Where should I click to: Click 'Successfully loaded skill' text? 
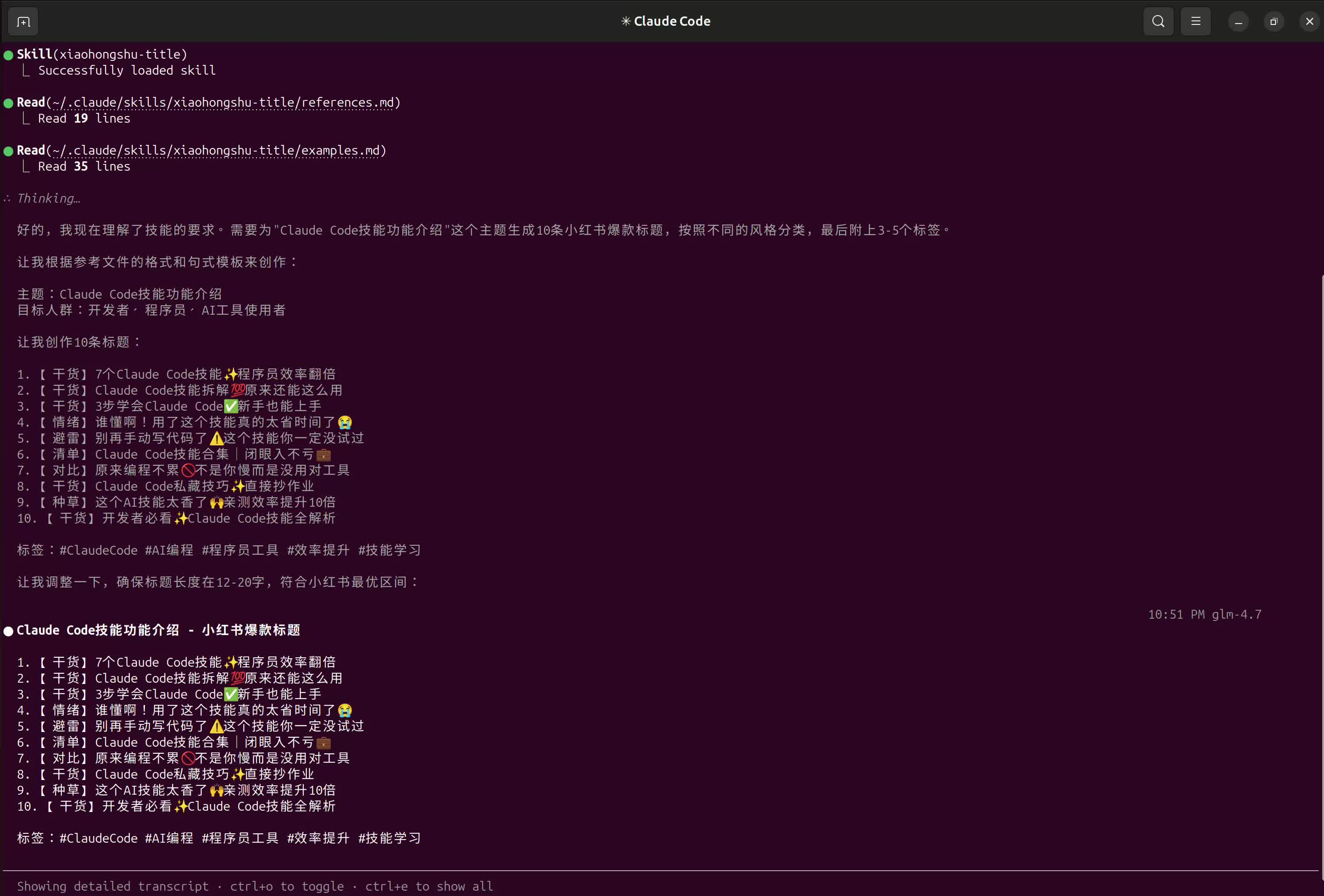(127, 70)
